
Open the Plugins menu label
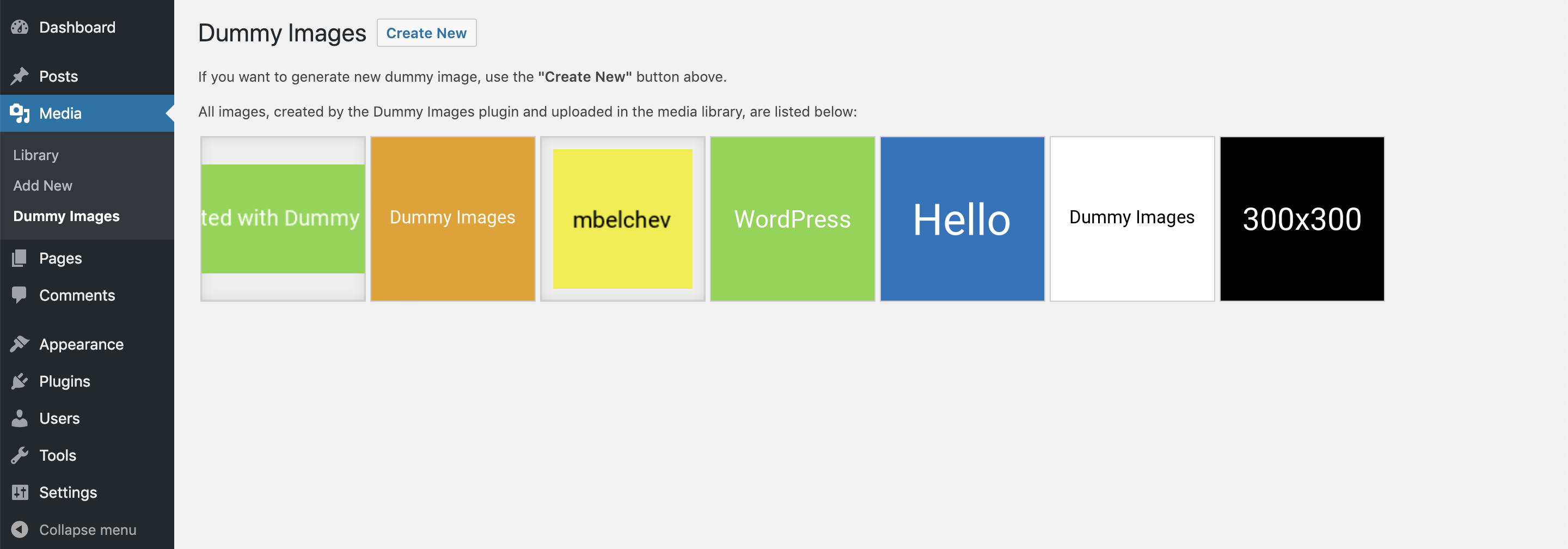point(65,382)
